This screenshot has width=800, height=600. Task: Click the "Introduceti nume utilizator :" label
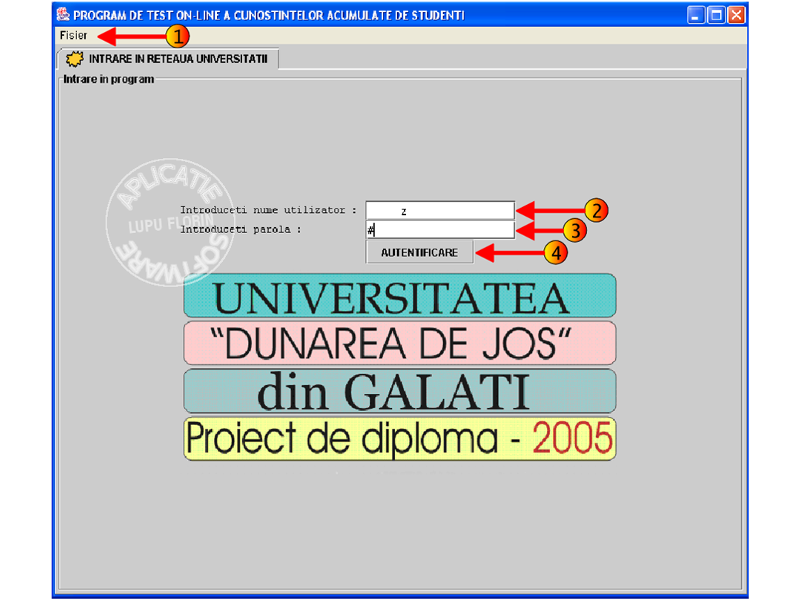point(268,210)
